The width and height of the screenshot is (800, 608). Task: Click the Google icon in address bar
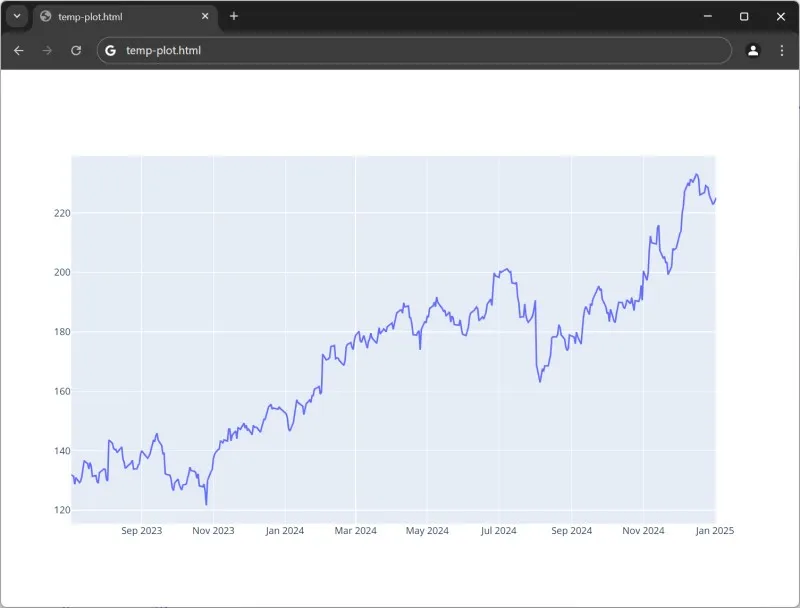pyautogui.click(x=110, y=50)
